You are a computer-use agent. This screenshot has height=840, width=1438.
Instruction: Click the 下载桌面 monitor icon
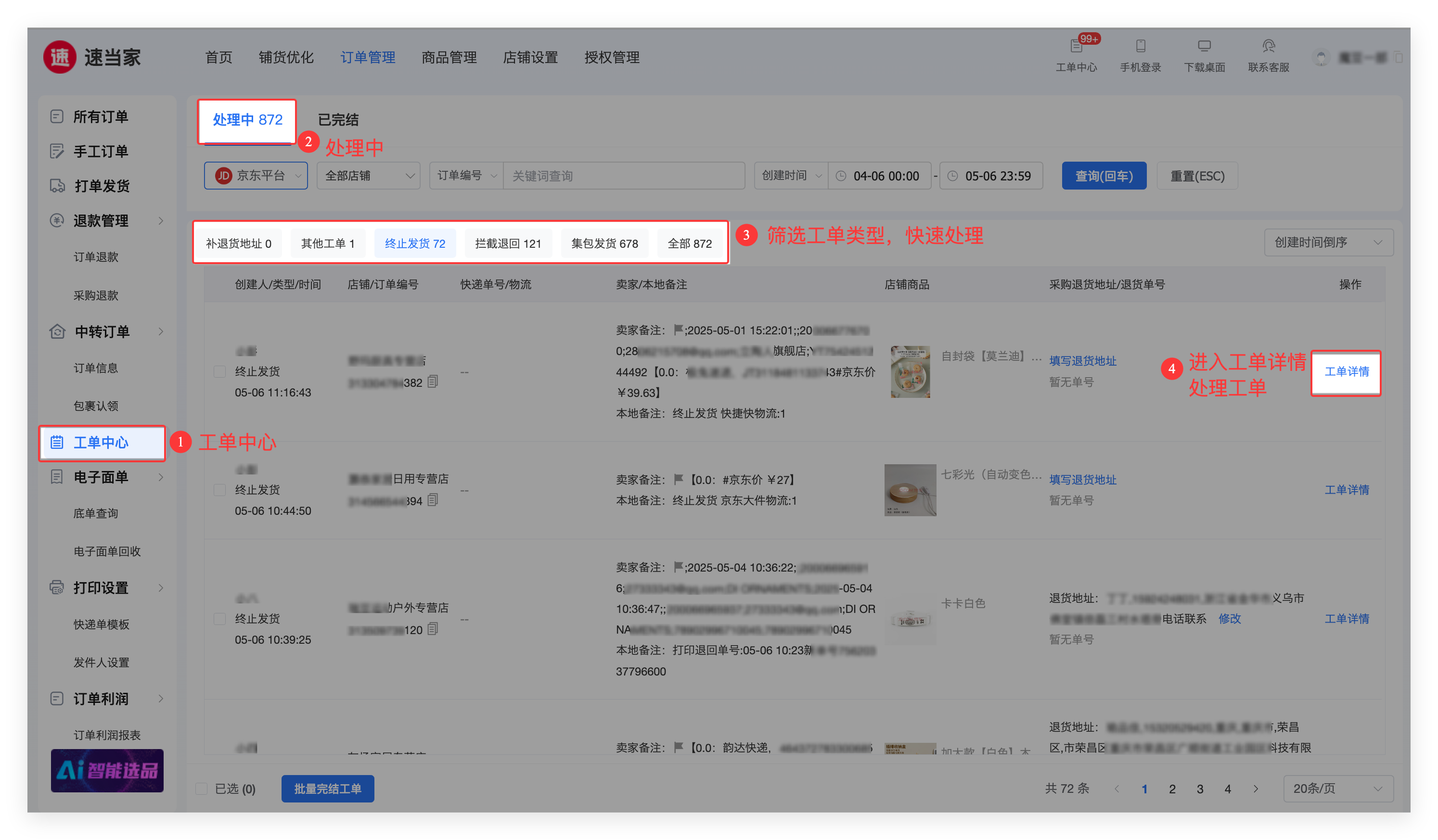point(1204,46)
